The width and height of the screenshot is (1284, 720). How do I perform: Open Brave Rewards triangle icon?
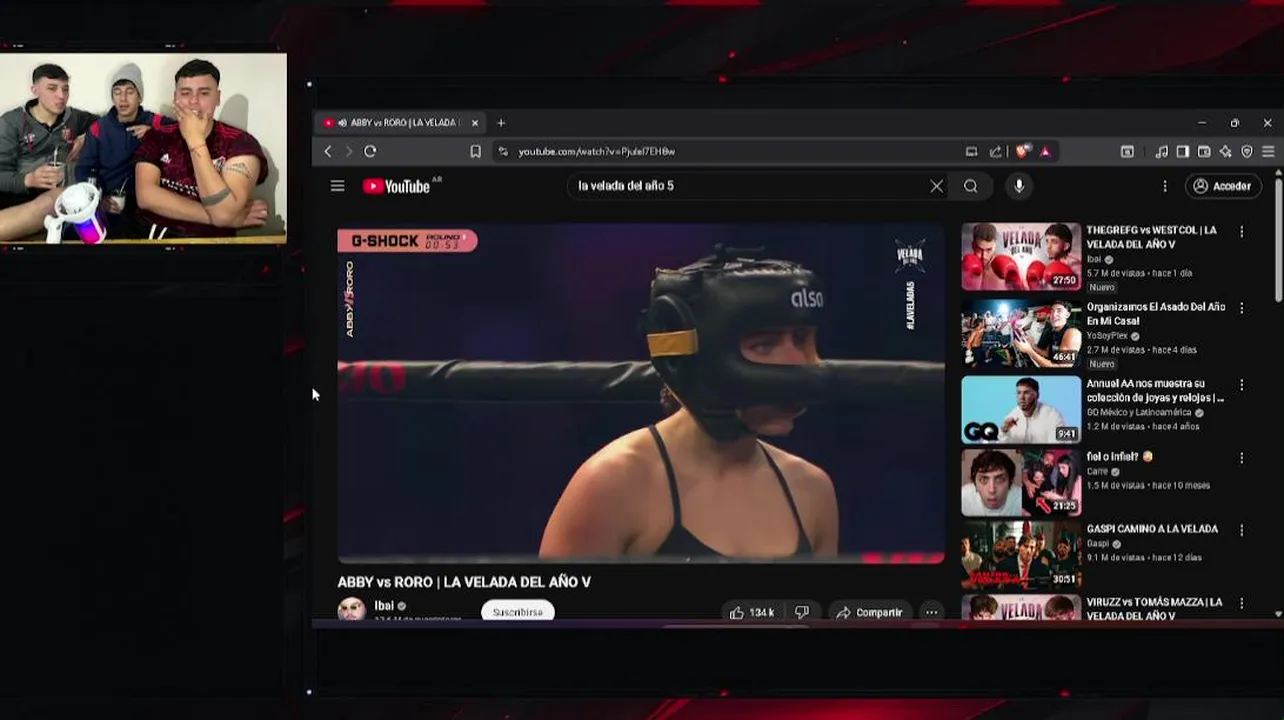1044,152
